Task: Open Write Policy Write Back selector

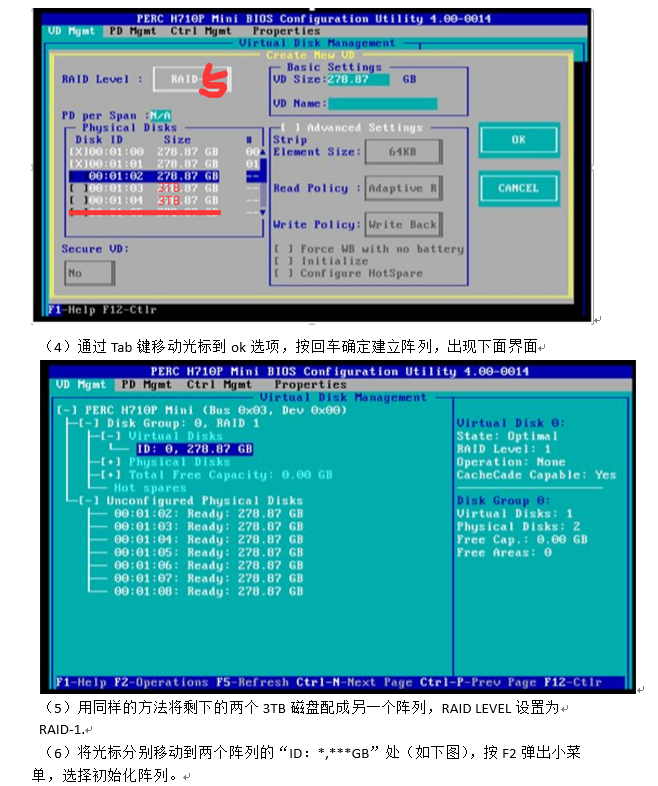Action: (x=403, y=225)
